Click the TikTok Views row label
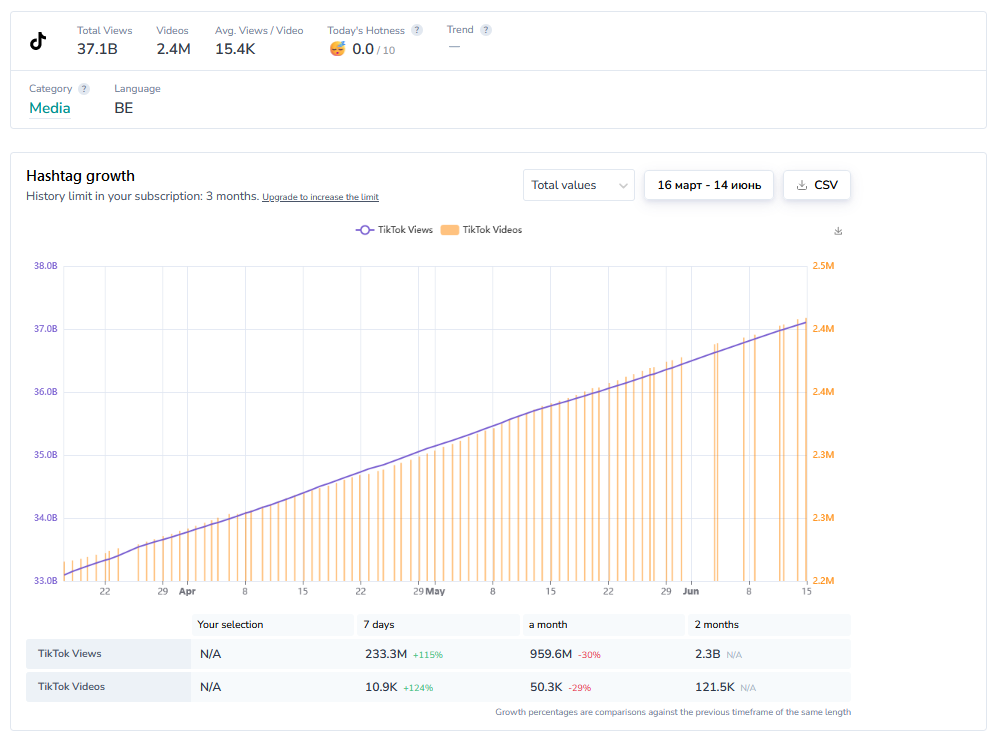Viewport: 1003px width, 735px height. [x=70, y=654]
